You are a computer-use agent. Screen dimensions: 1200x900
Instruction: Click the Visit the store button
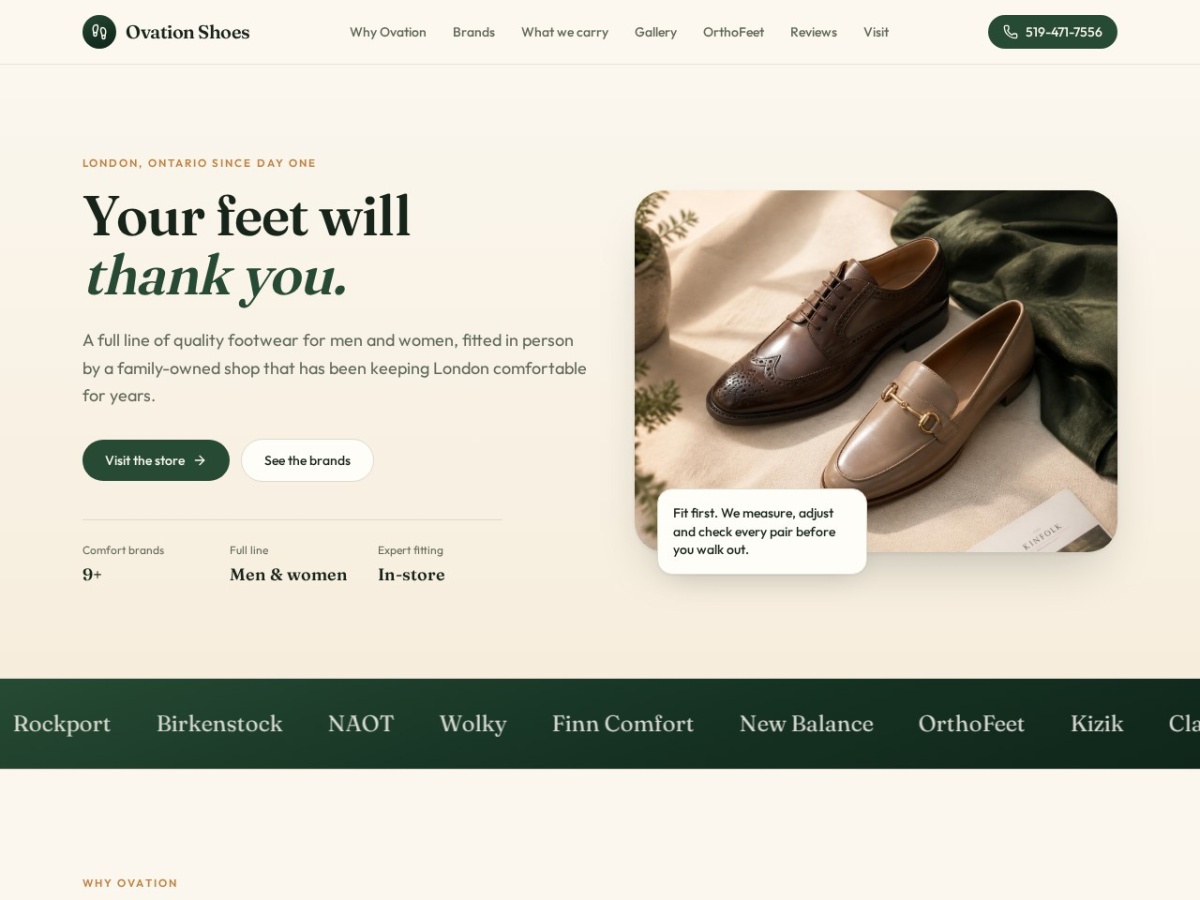pos(156,460)
